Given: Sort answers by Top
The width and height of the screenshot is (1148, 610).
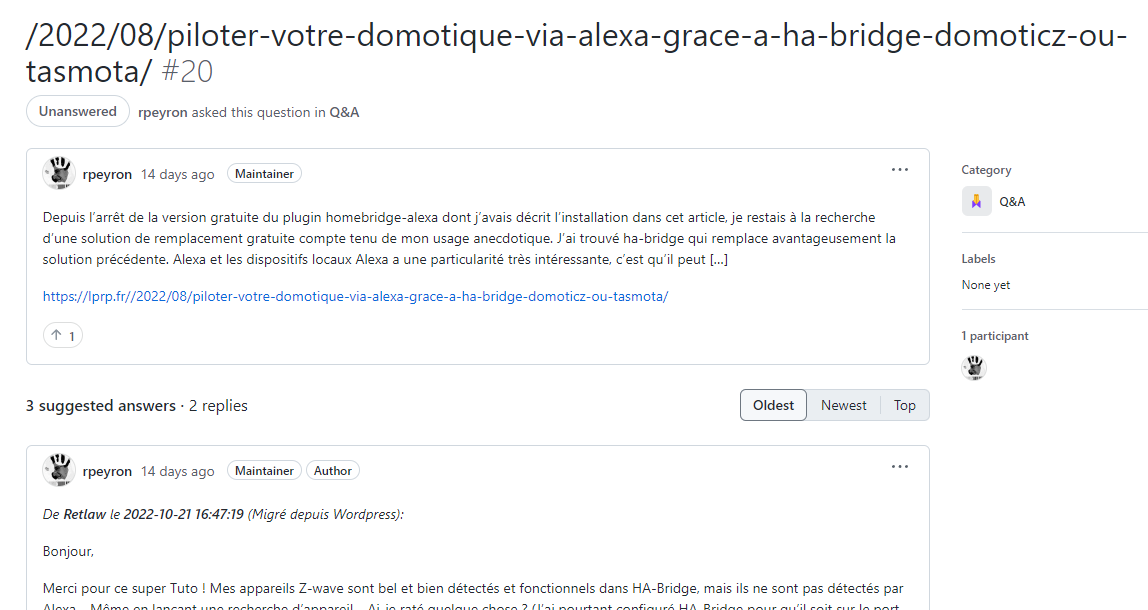Looking at the screenshot, I should pyautogui.click(x=904, y=405).
